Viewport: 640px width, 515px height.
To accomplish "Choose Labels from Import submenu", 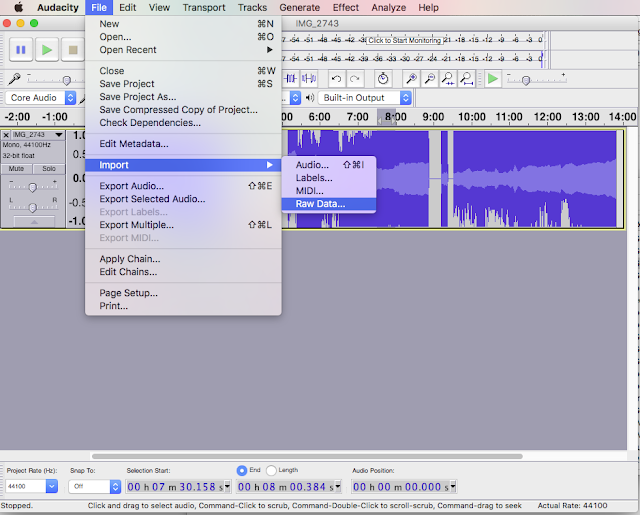I will [329, 178].
